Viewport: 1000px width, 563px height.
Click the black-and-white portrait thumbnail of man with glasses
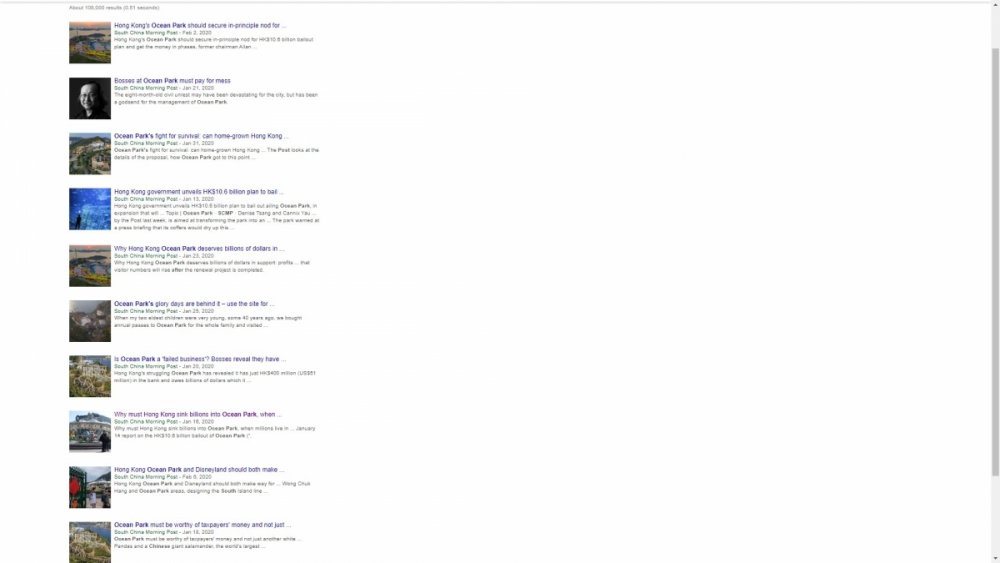tap(90, 98)
